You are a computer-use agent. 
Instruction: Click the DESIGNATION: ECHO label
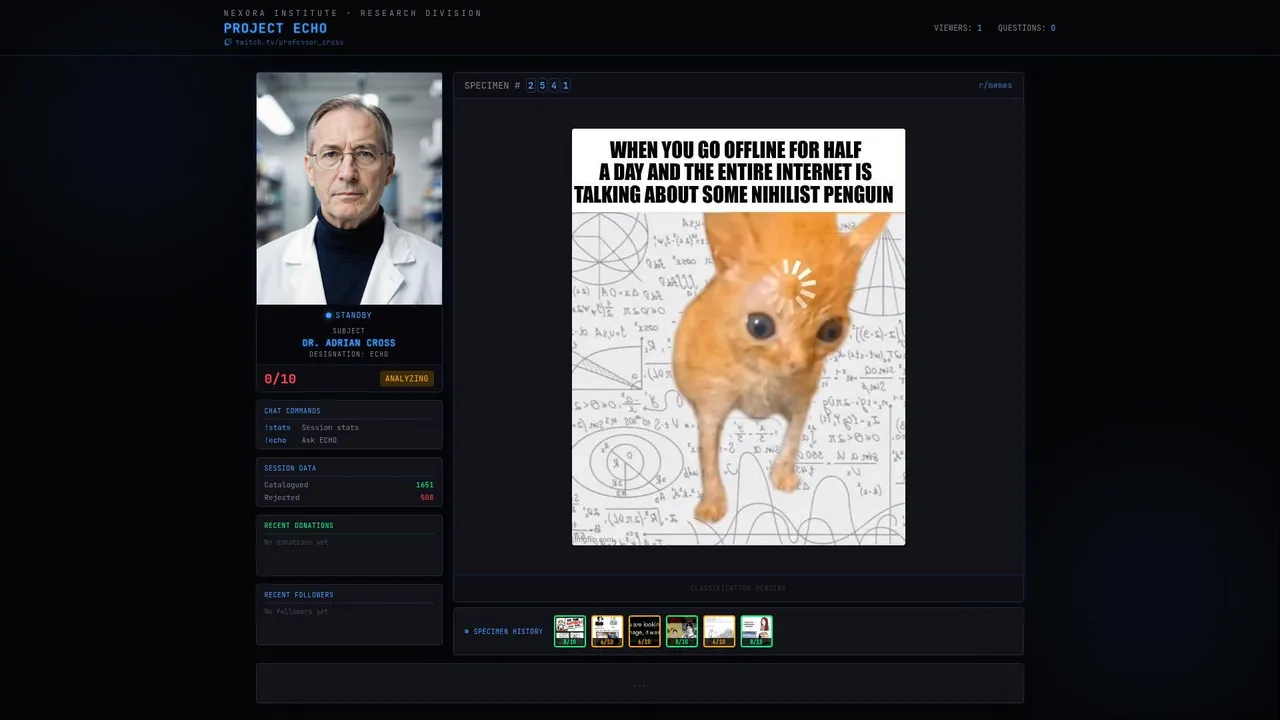point(349,354)
